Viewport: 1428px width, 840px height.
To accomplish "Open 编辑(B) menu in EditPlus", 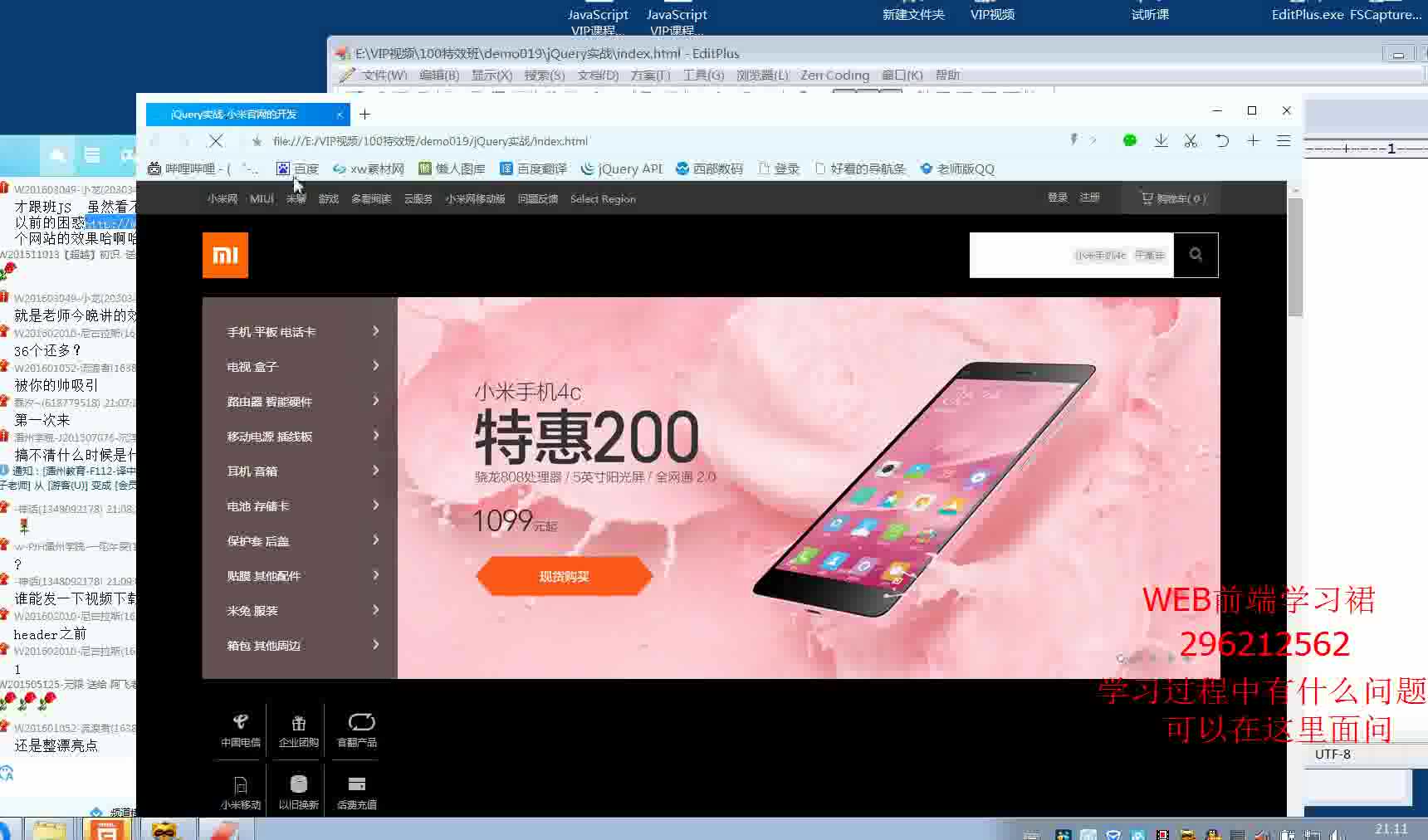I will tap(439, 76).
